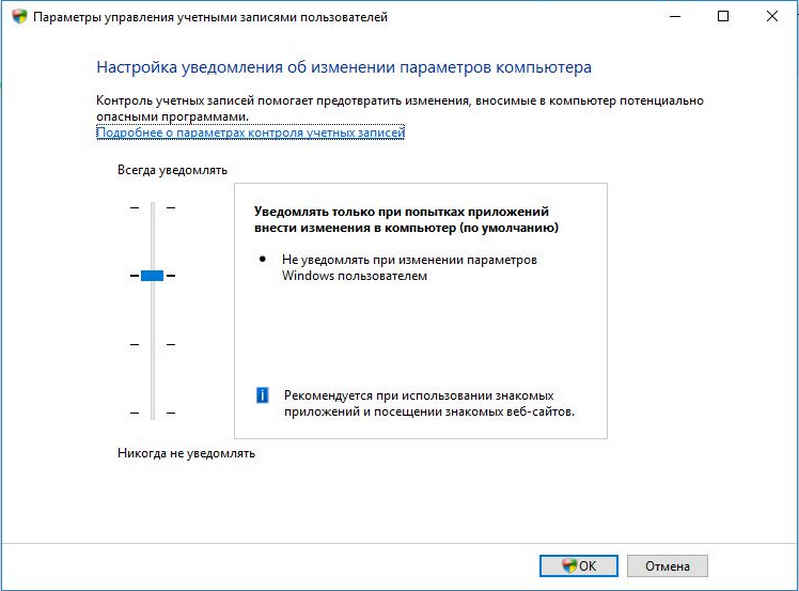Click 'Никогда не уведомлять' label
Screen dimensions: 799x591
pyautogui.click(x=186, y=453)
